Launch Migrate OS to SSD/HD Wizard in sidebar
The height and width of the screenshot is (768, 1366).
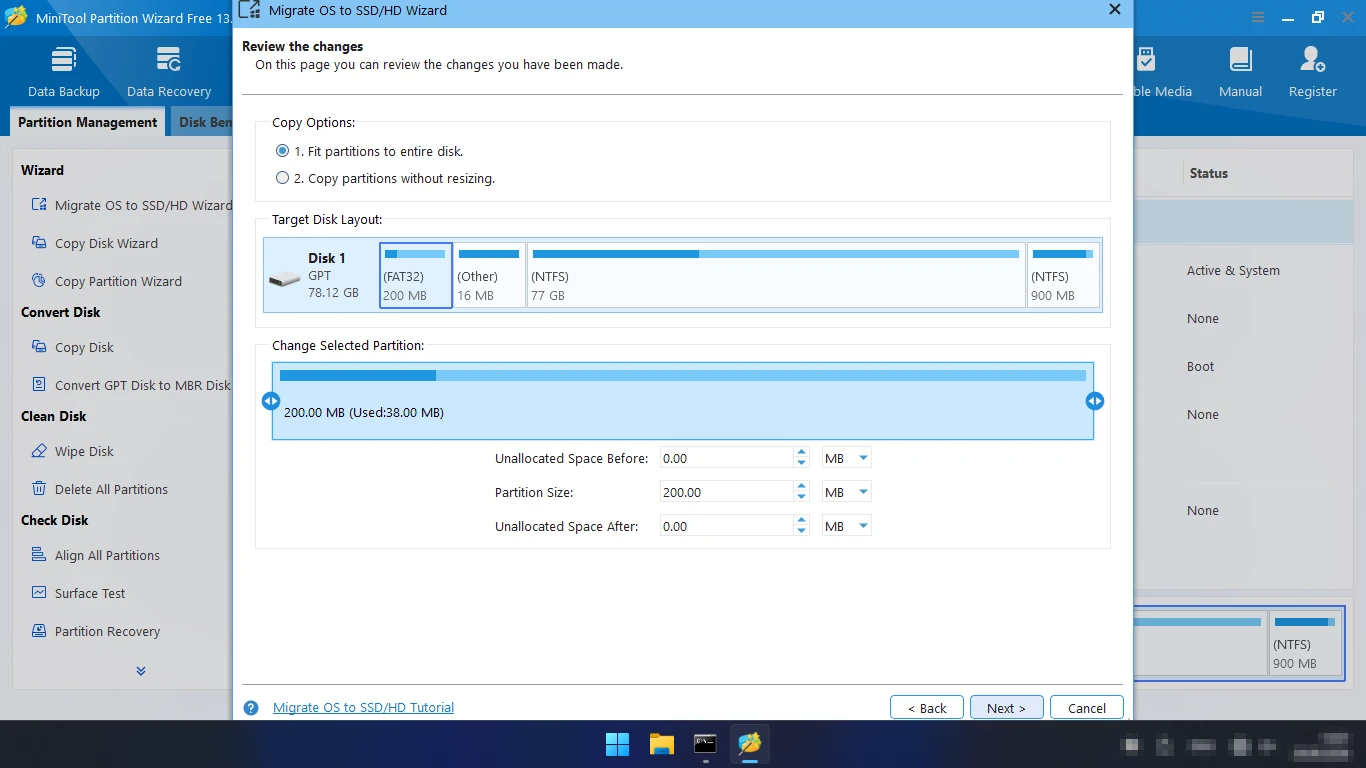click(x=131, y=205)
